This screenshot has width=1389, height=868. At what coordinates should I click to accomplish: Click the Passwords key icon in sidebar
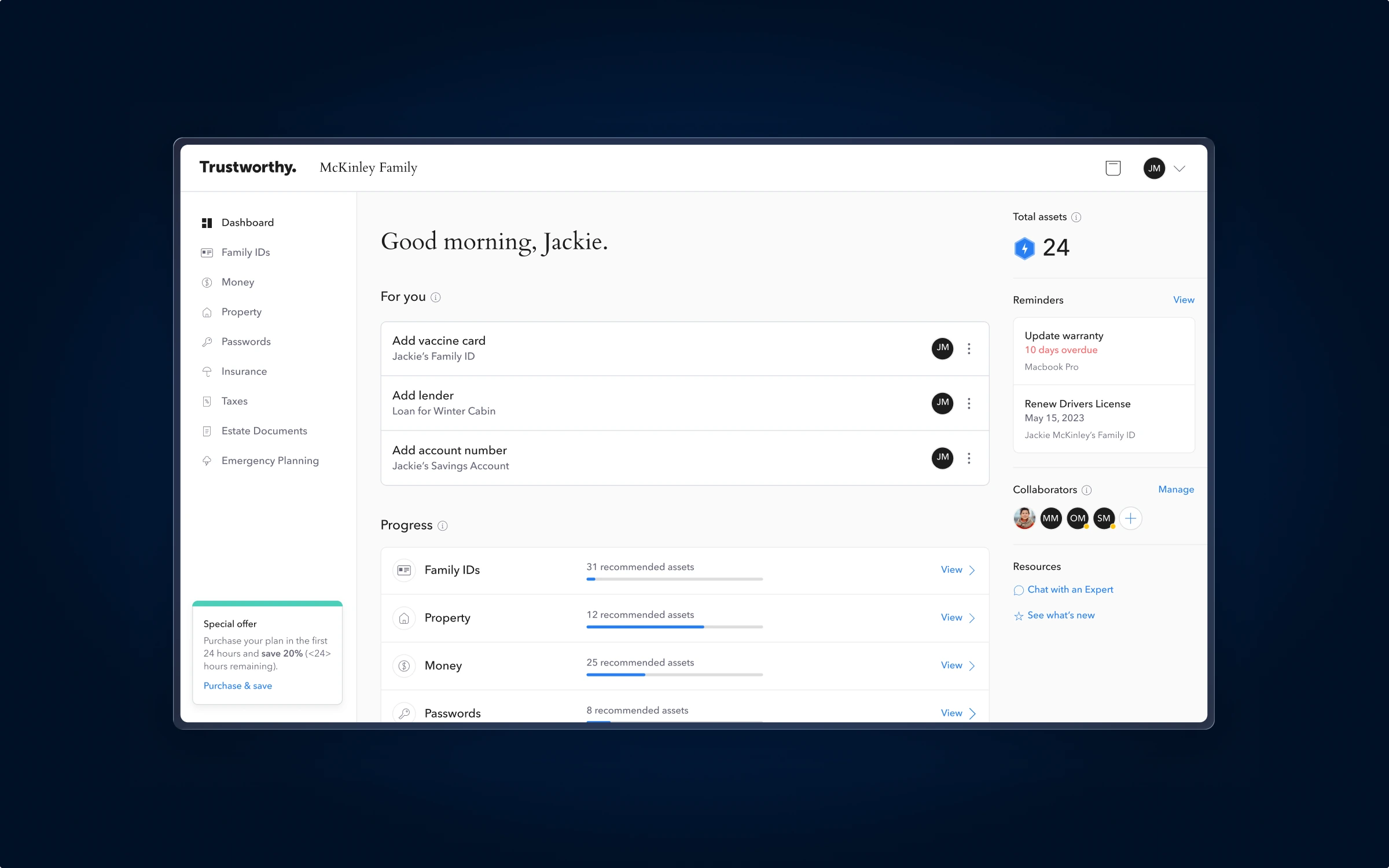207,342
